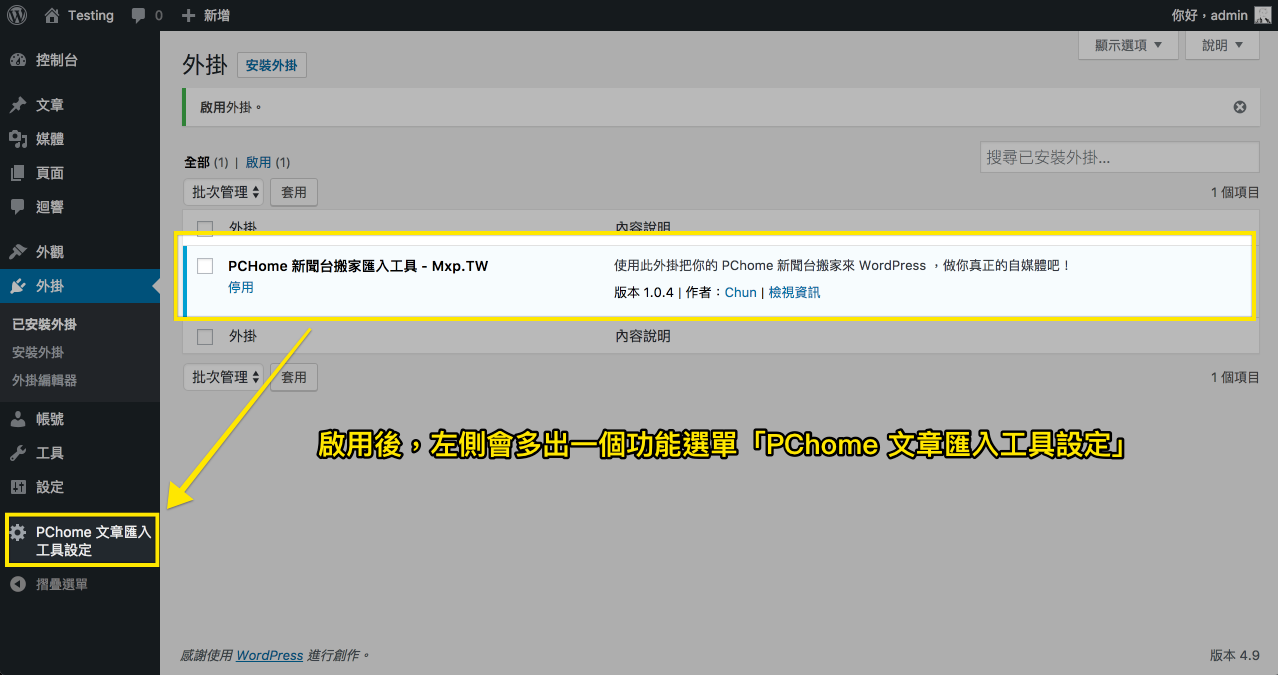Click the plugin description starting with 使用此外掛
The width and height of the screenshot is (1278, 675).
[842, 266]
